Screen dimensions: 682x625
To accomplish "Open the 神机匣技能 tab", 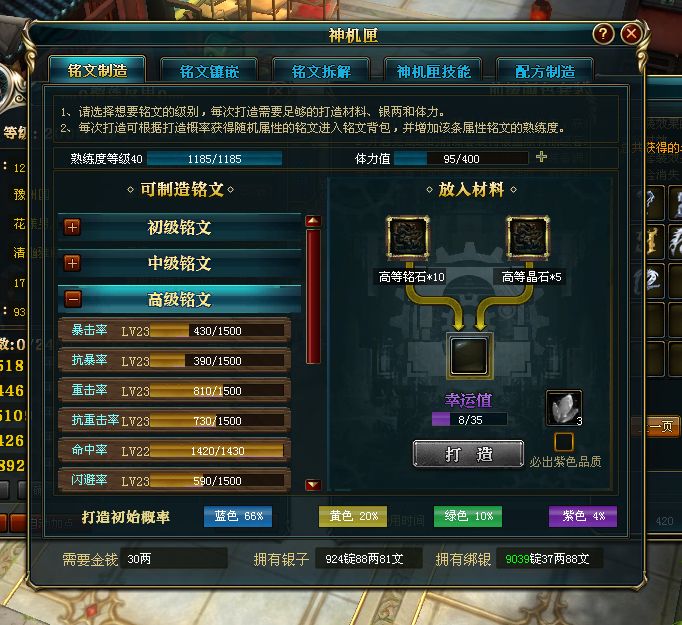I will point(433,70).
